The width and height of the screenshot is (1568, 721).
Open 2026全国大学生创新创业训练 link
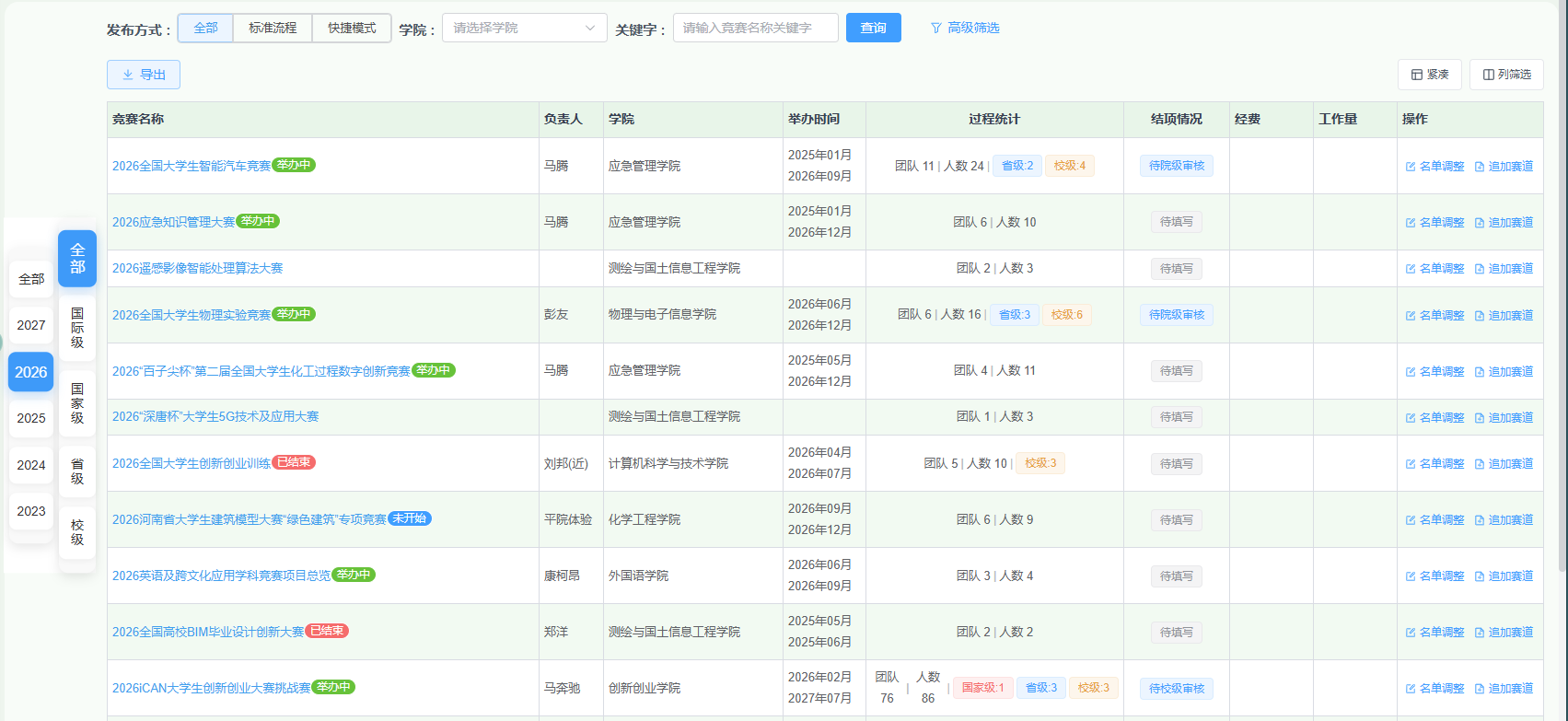(192, 463)
